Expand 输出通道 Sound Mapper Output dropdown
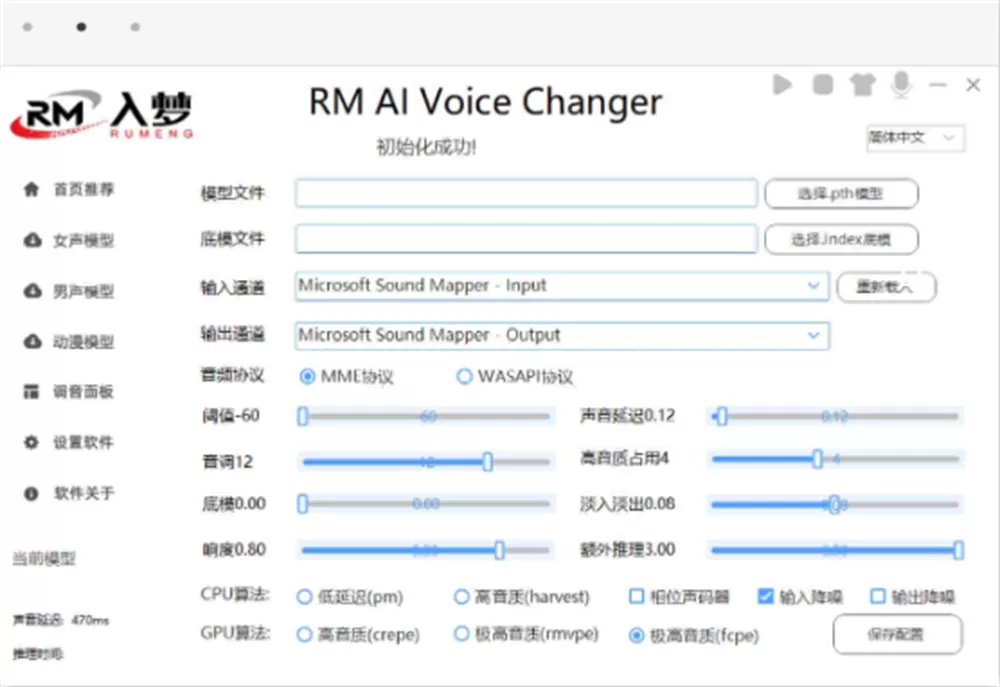The height and width of the screenshot is (687, 1000). pyautogui.click(x=562, y=336)
